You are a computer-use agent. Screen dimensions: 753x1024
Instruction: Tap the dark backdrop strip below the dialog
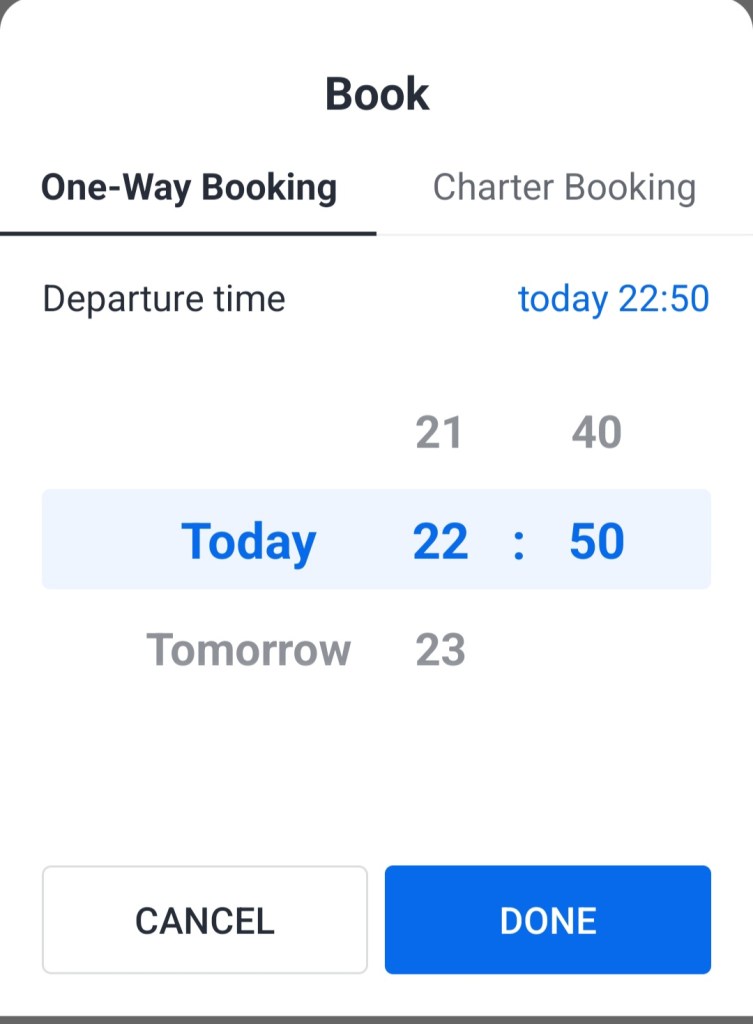376,1019
